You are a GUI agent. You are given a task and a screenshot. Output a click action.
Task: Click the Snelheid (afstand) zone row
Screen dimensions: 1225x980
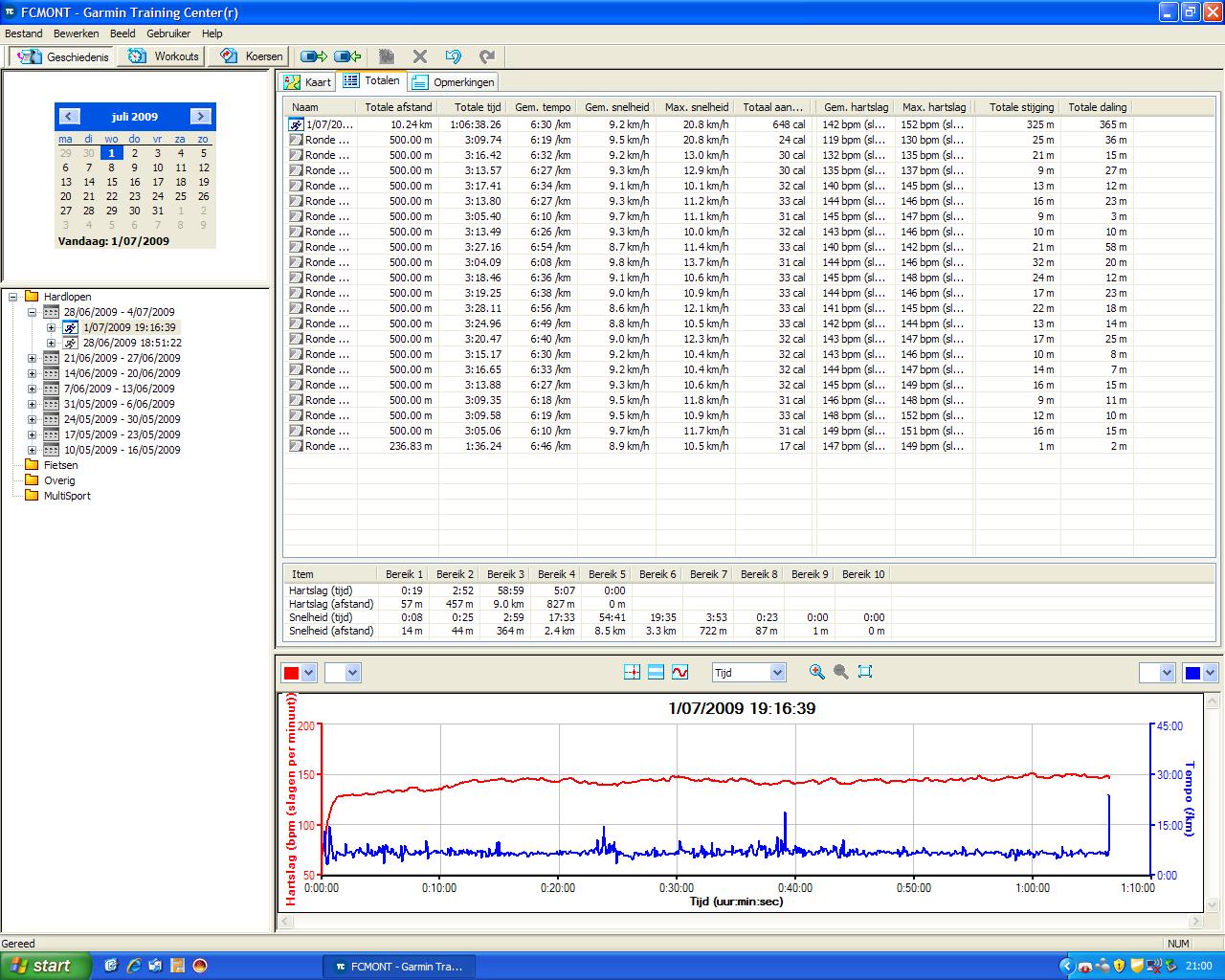click(x=587, y=632)
